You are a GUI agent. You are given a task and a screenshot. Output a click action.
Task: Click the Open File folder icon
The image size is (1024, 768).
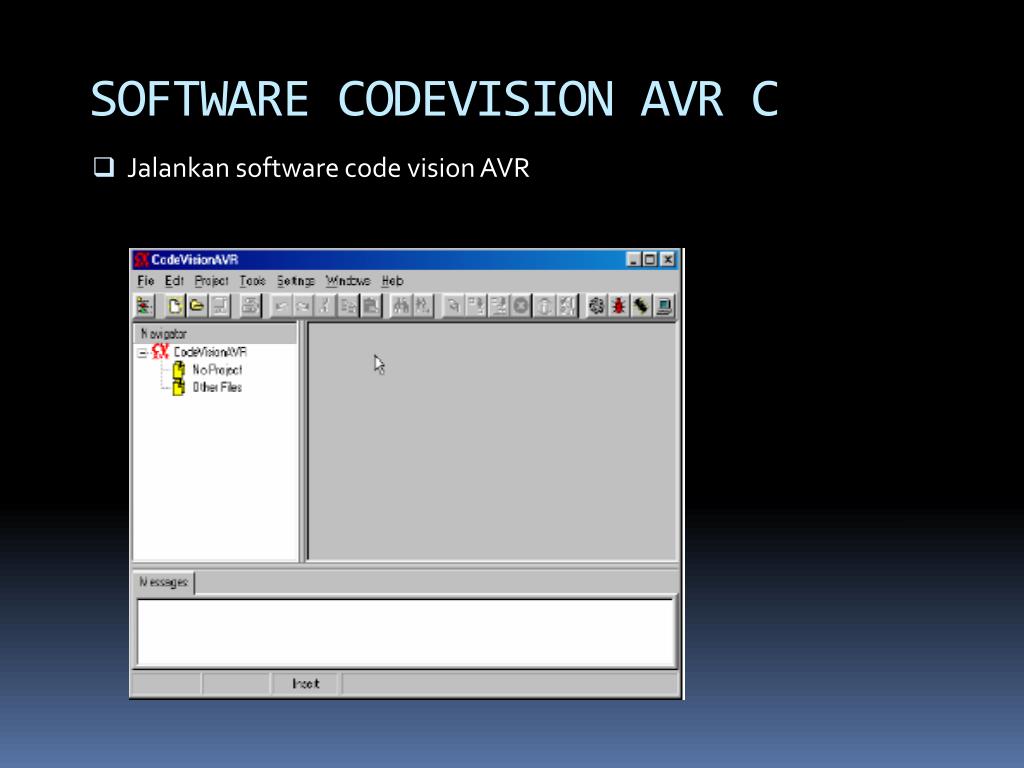(197, 306)
